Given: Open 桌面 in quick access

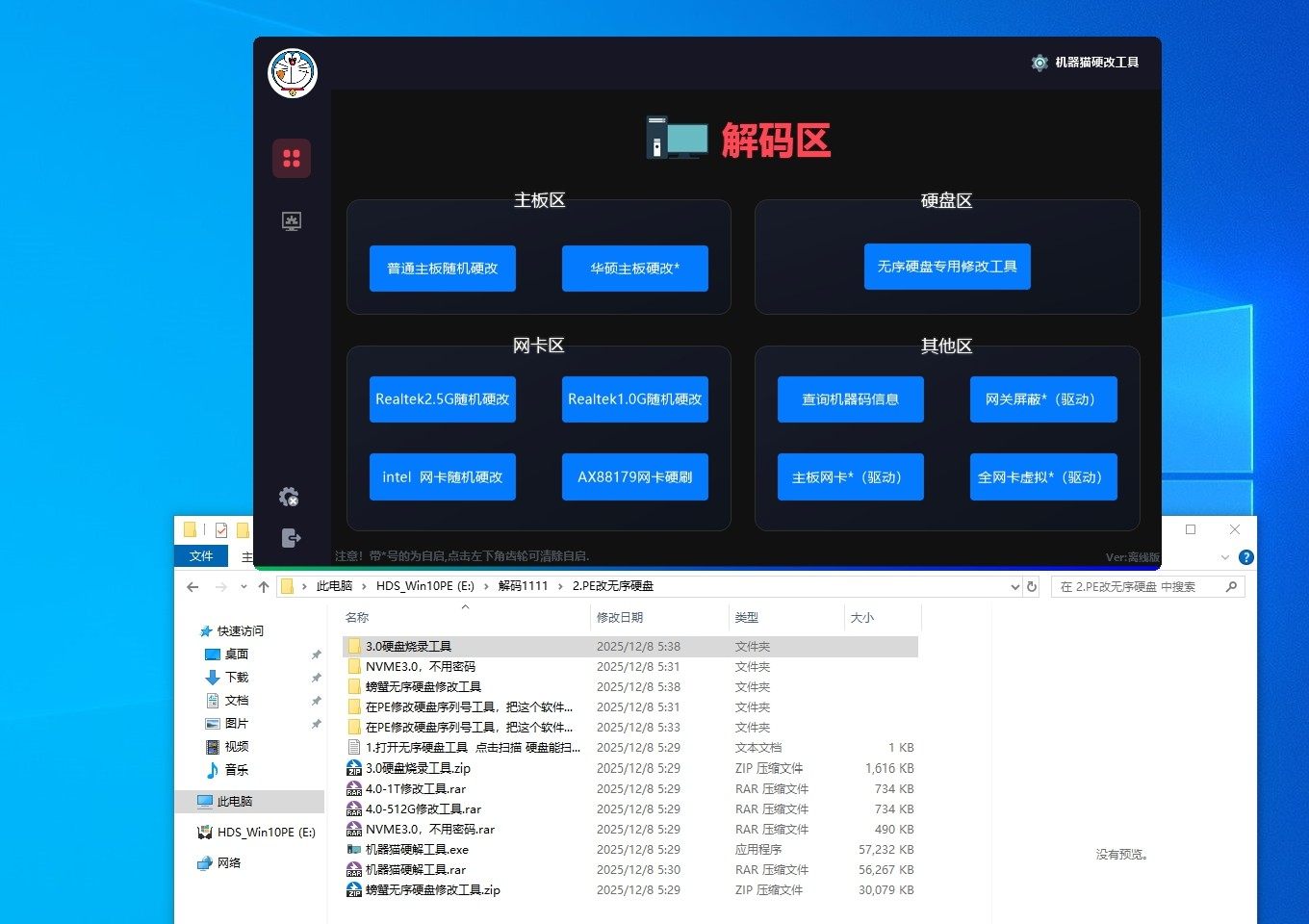Looking at the screenshot, I should point(237,654).
